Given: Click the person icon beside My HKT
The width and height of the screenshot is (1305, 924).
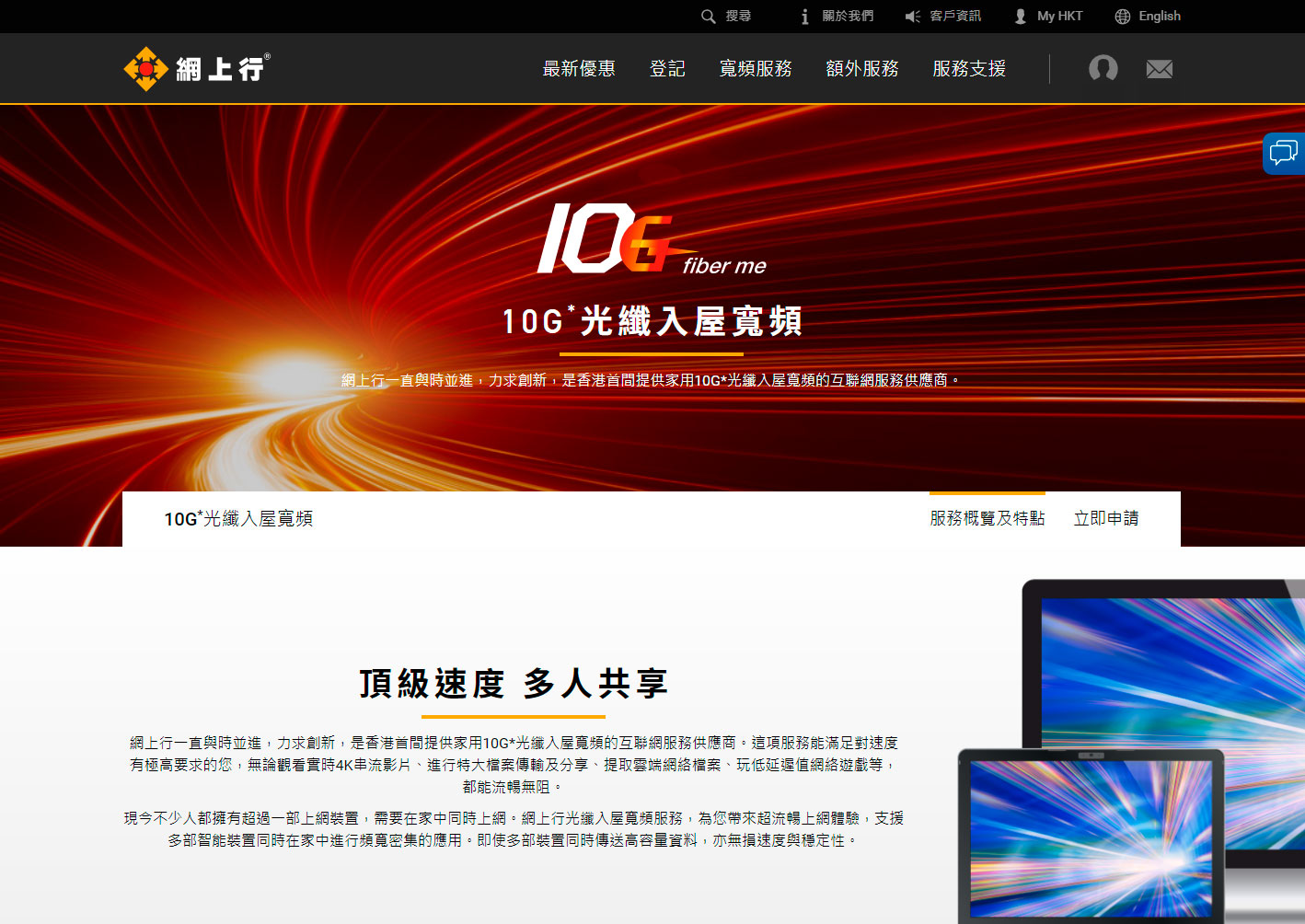Looking at the screenshot, I should coord(1021,17).
